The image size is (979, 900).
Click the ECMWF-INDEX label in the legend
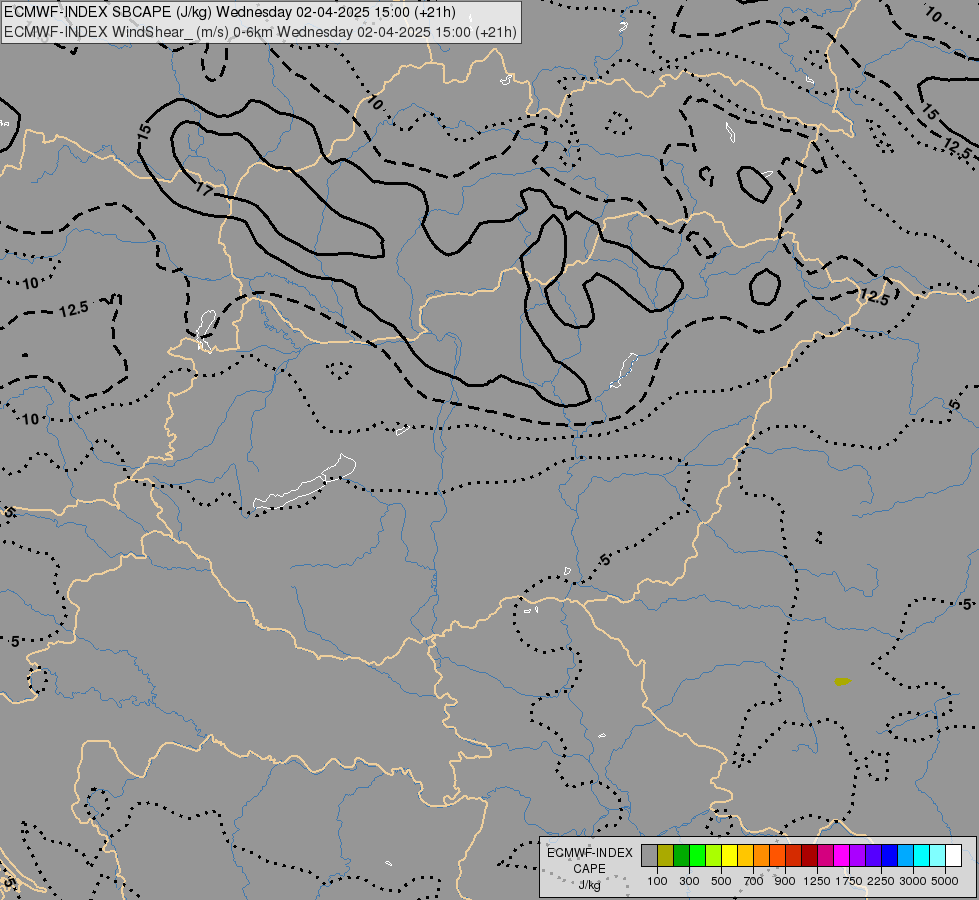[x=589, y=853]
